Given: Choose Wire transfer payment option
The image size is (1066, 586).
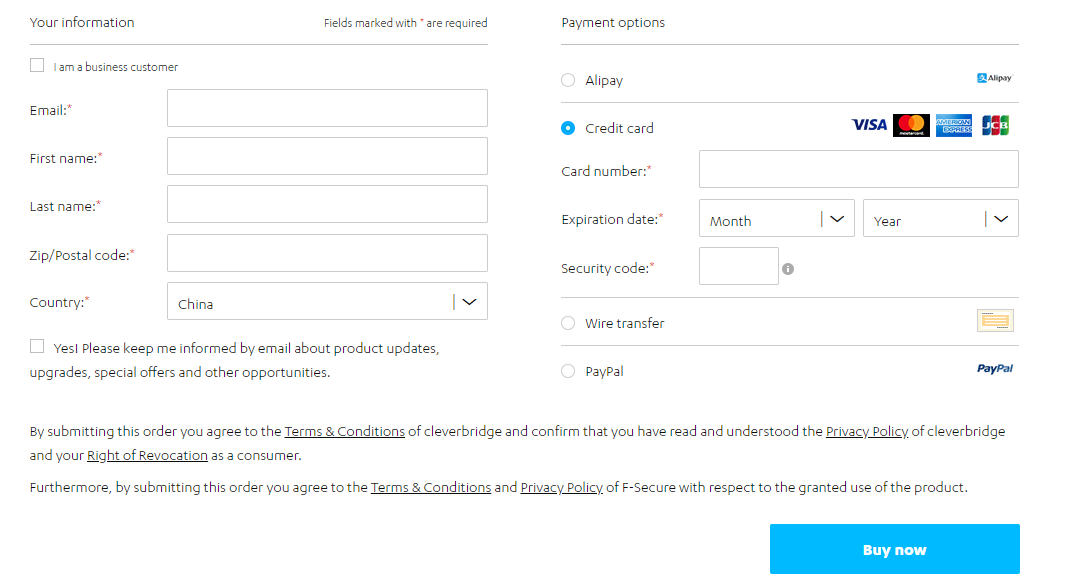Looking at the screenshot, I should tap(568, 323).
